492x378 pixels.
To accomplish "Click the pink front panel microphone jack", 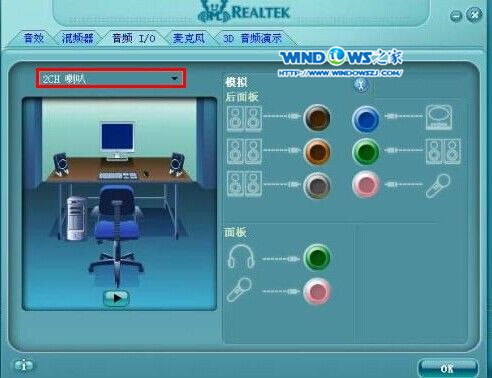I will 317,291.
